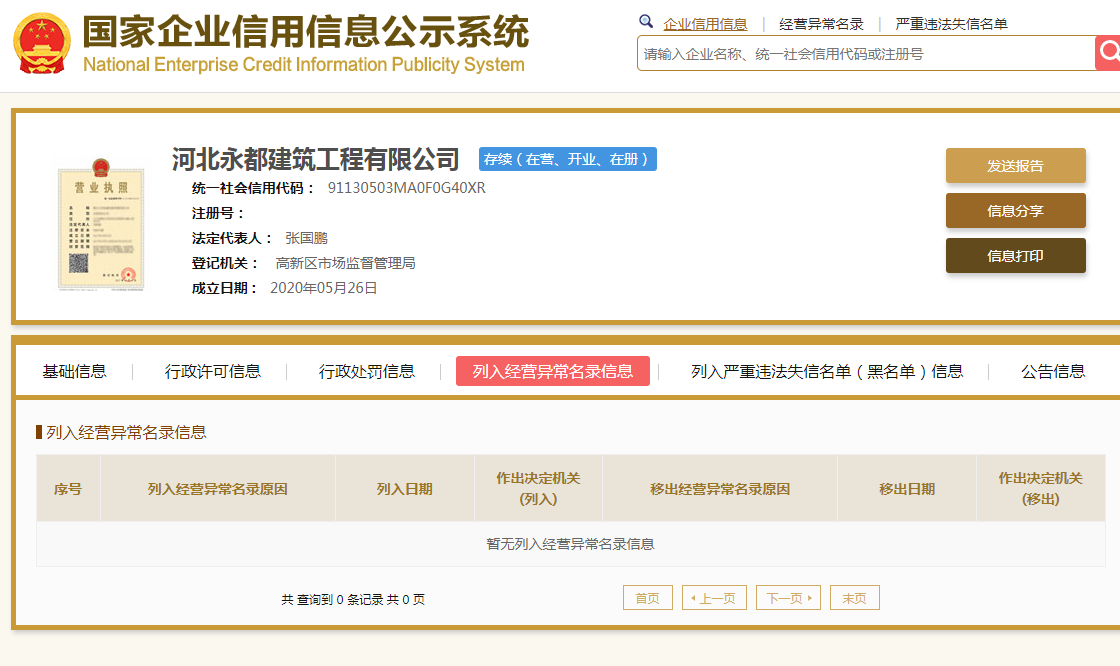
Task: Click the national emblem logo
Action: tap(42, 44)
